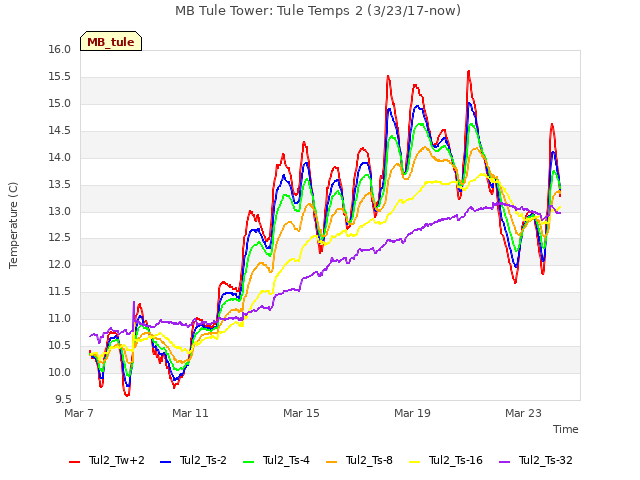
Task: Click the 13.0 y-axis tick label
Action: pyautogui.click(x=60, y=211)
